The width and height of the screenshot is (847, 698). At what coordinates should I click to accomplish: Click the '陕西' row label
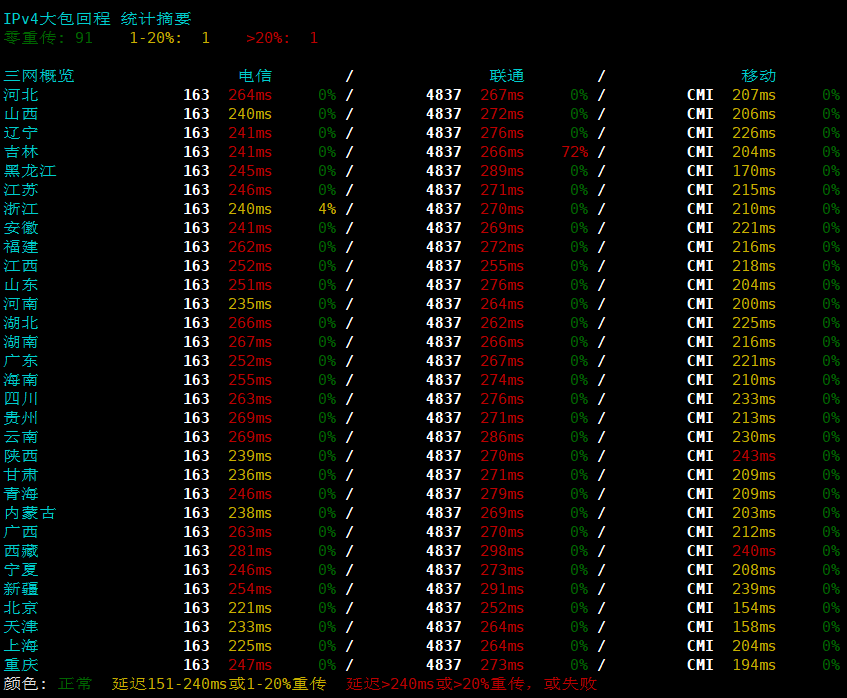[x=21, y=456]
